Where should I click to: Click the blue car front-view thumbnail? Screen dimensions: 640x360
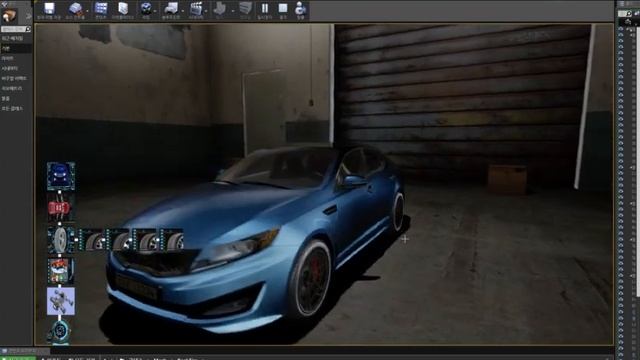click(x=61, y=176)
